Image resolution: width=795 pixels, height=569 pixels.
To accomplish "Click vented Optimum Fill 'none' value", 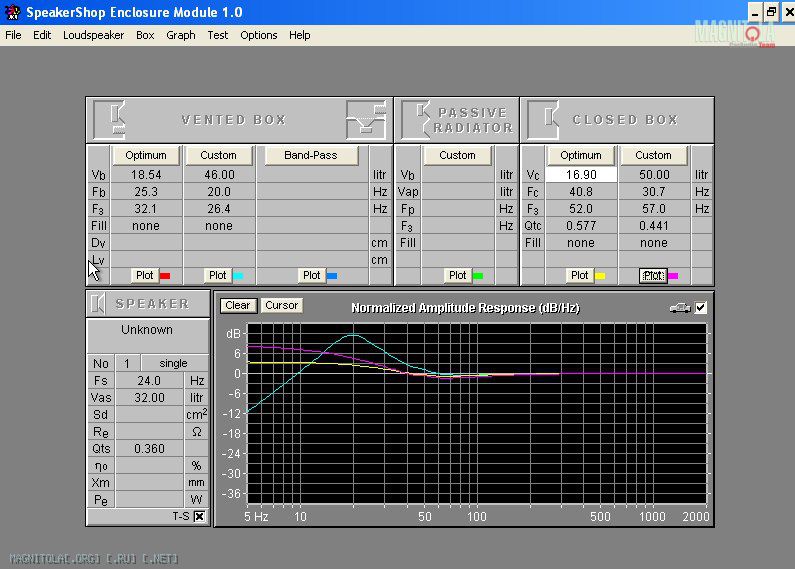I will [146, 226].
